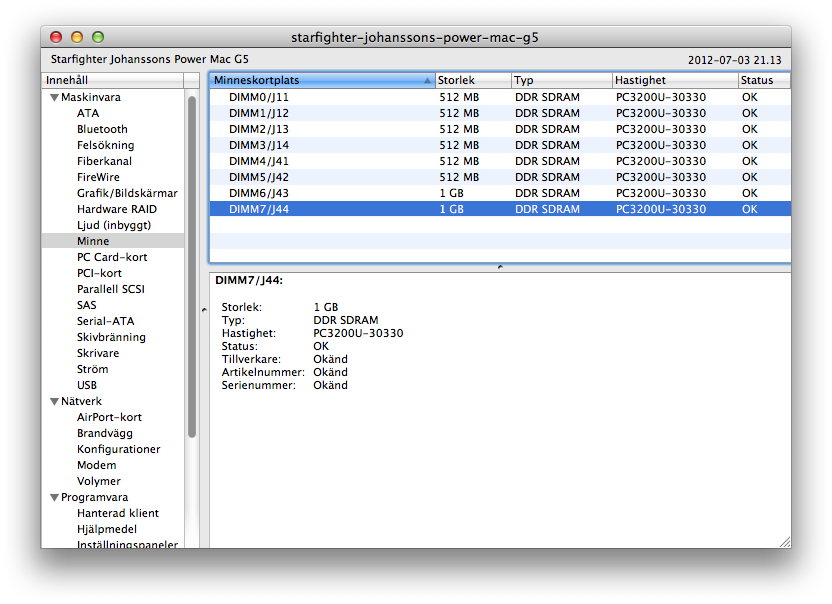
Task: Select Fiberkanal in the sidebar
Action: (x=104, y=161)
